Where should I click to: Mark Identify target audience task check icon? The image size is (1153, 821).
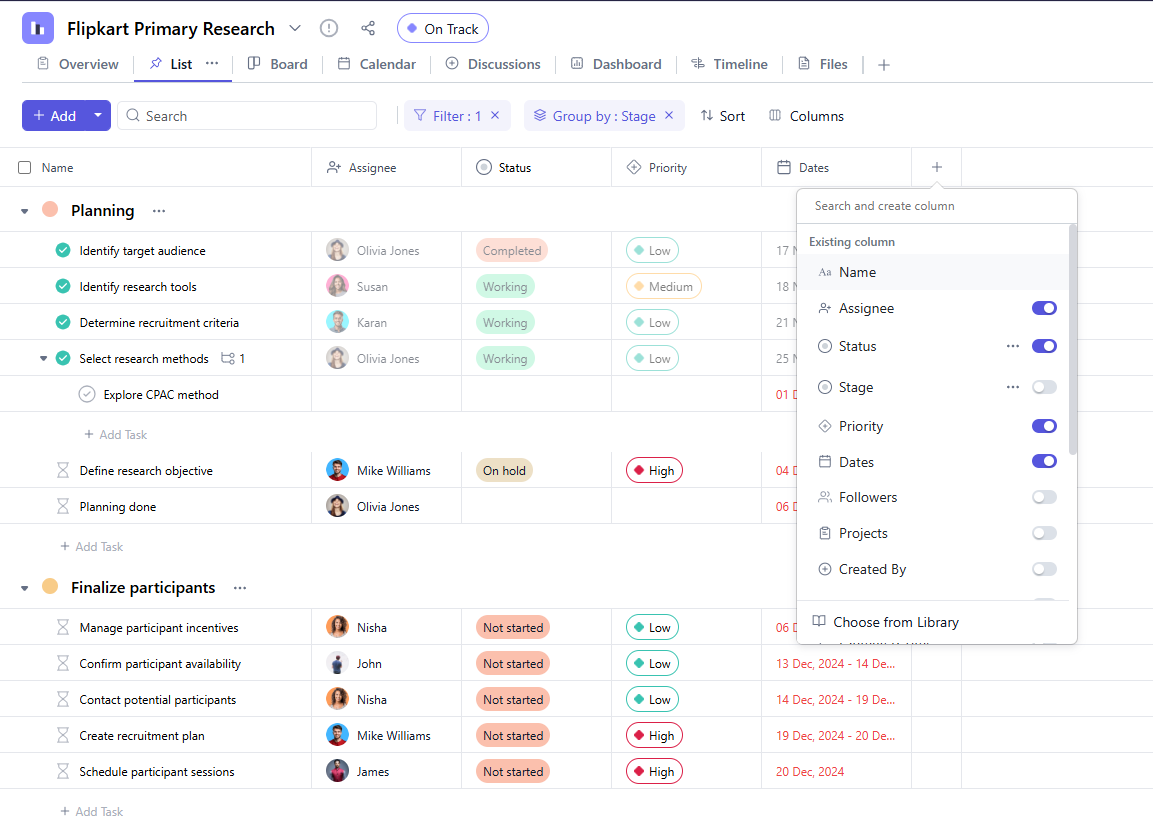tap(63, 251)
